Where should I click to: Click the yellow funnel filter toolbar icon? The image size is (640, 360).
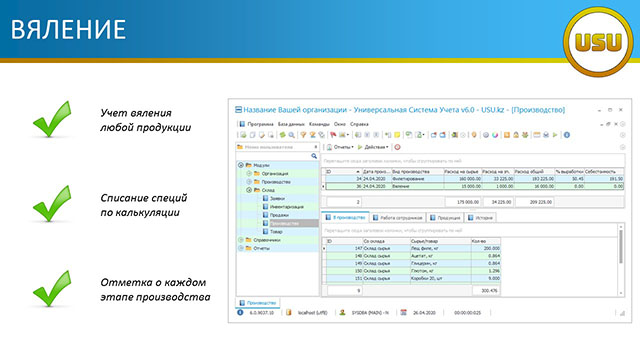coord(303,135)
